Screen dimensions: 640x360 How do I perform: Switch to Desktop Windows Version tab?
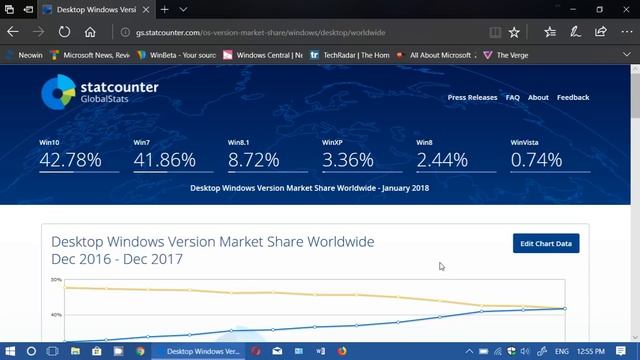tap(96, 9)
